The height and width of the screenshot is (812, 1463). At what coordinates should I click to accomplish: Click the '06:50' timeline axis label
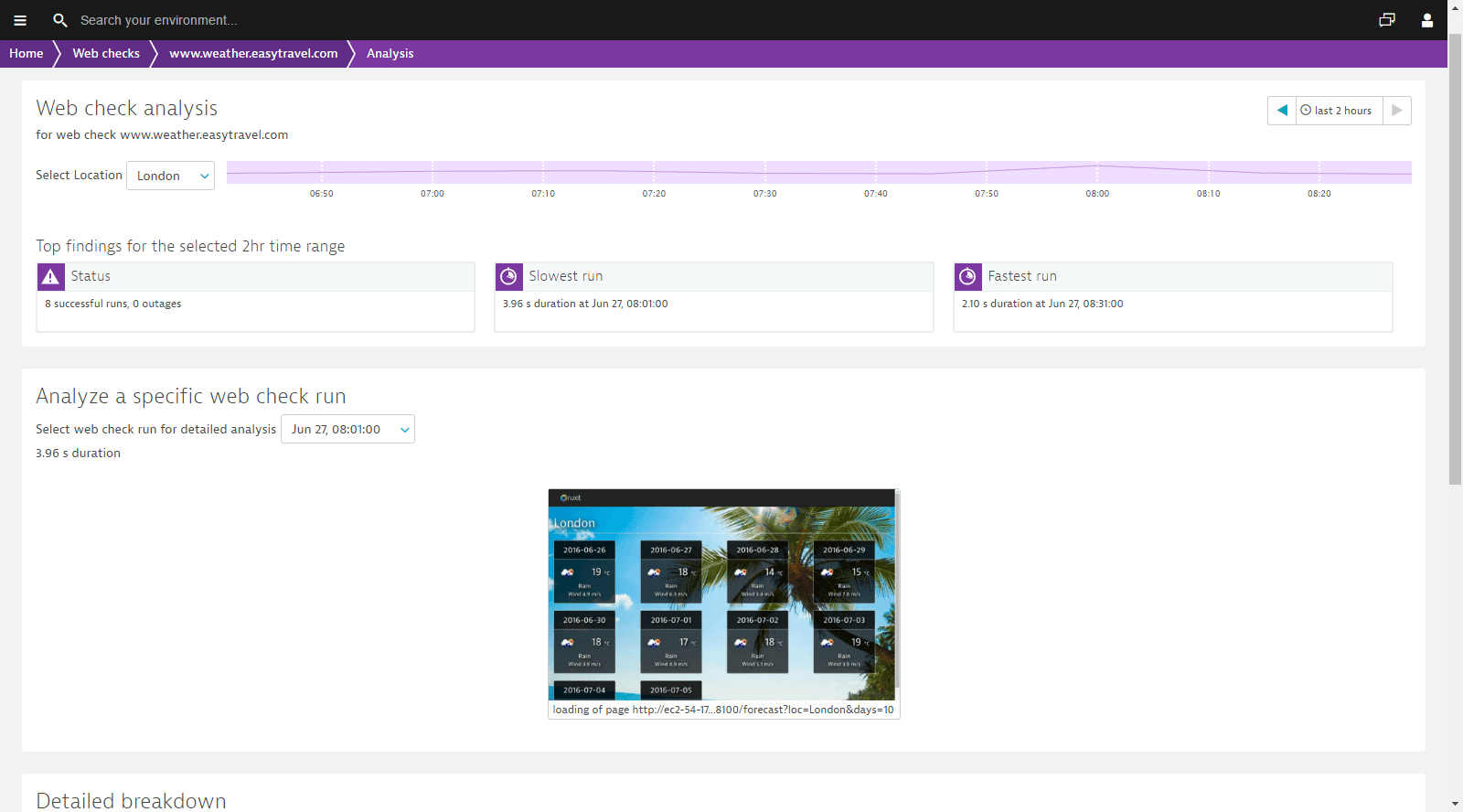322,194
